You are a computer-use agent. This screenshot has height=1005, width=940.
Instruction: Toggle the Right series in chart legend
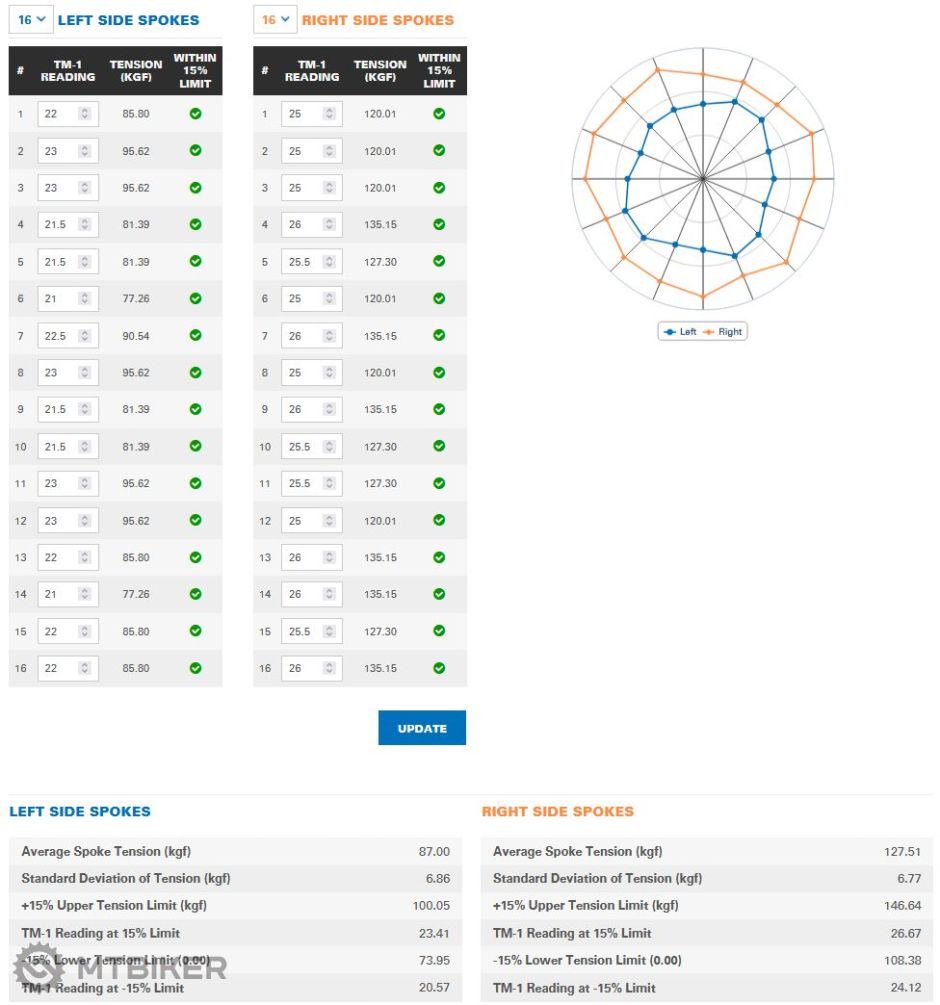tap(723, 332)
